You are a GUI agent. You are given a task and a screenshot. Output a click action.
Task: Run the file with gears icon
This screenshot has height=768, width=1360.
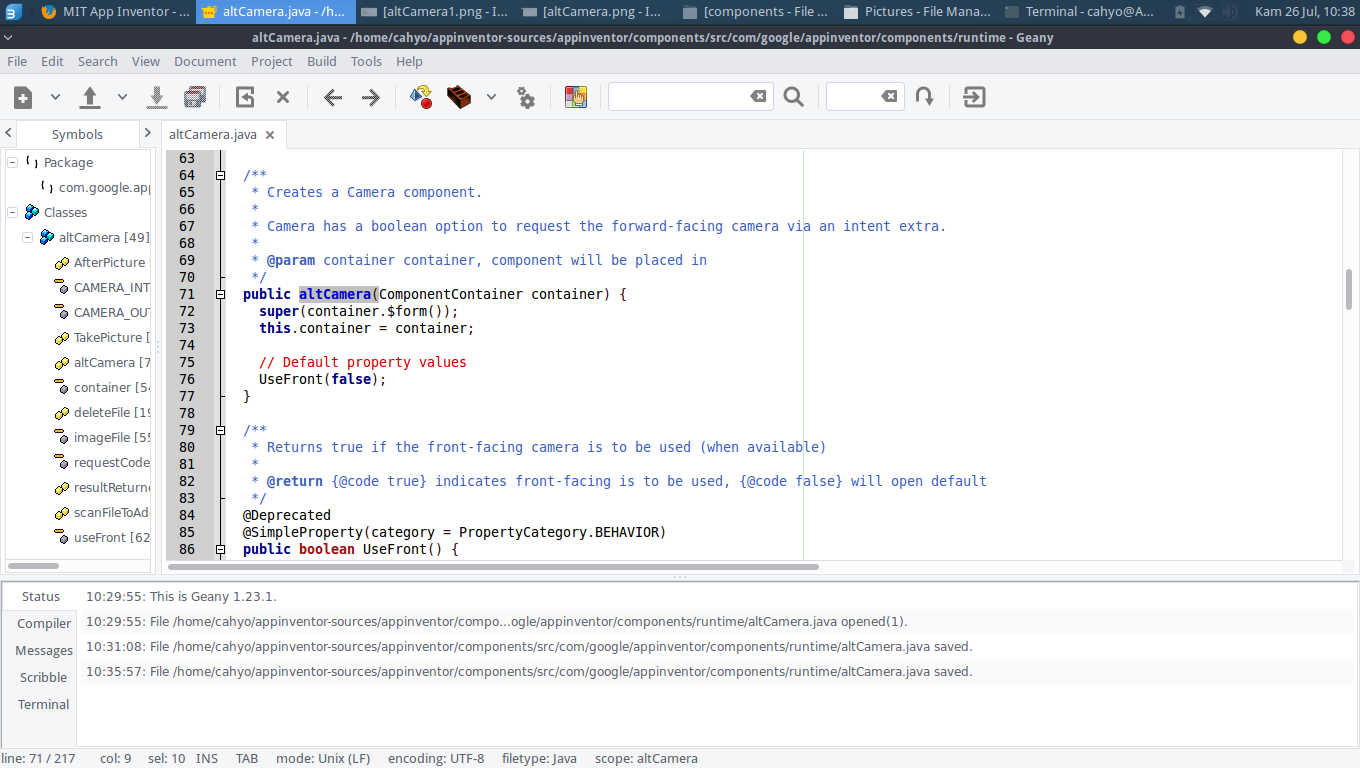[526, 97]
